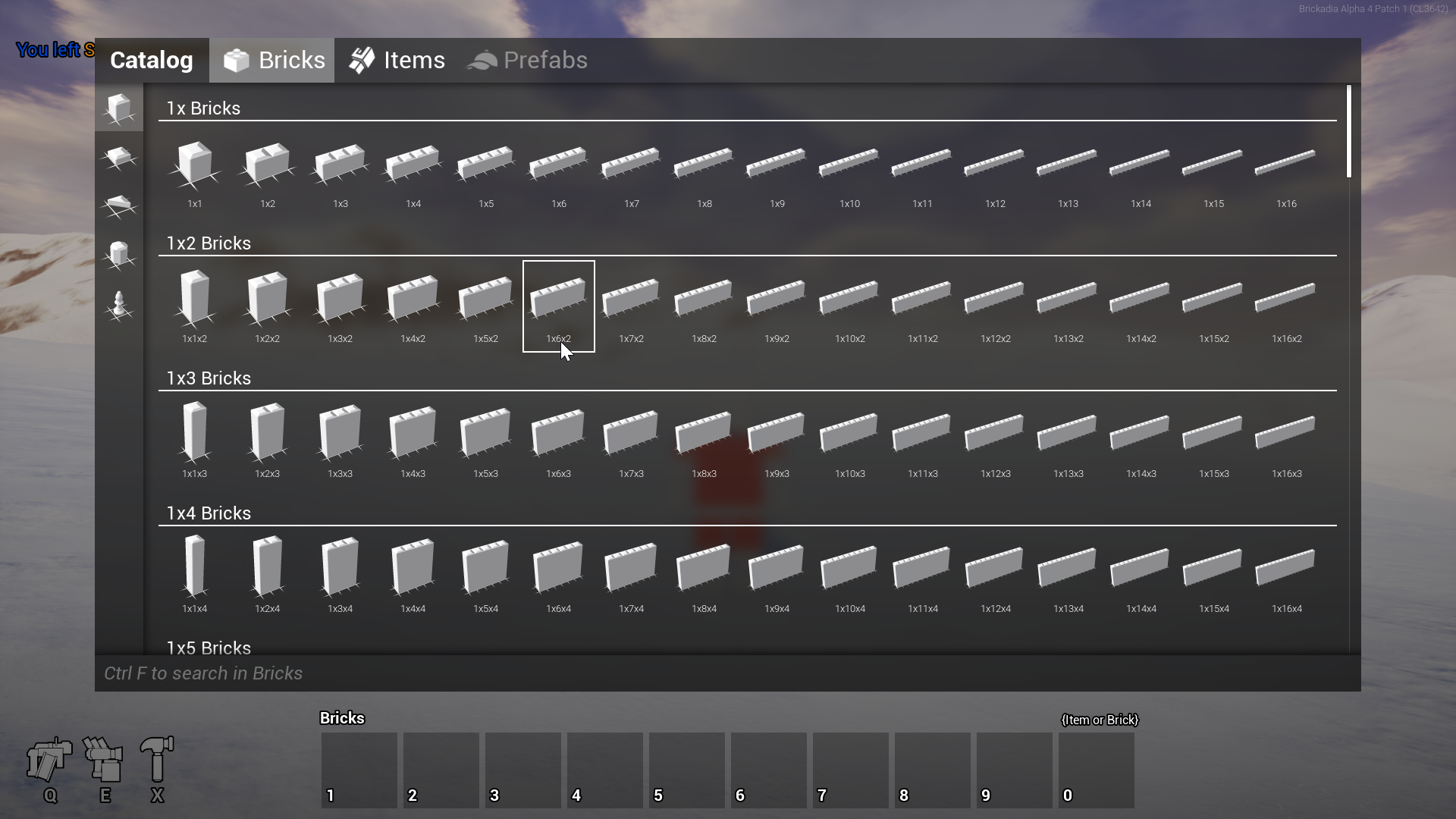Pick the 1x7x2 brick

coord(632,306)
